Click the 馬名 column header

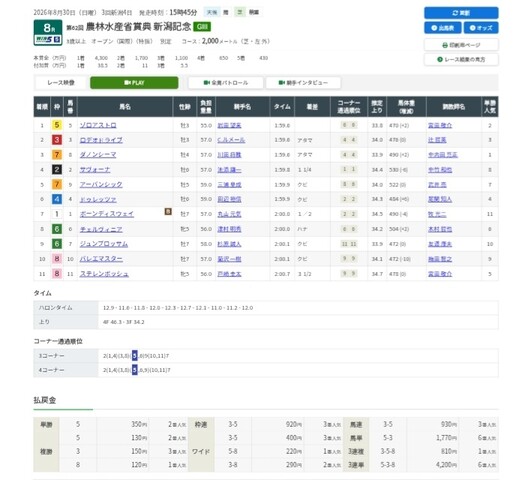tap(125, 107)
